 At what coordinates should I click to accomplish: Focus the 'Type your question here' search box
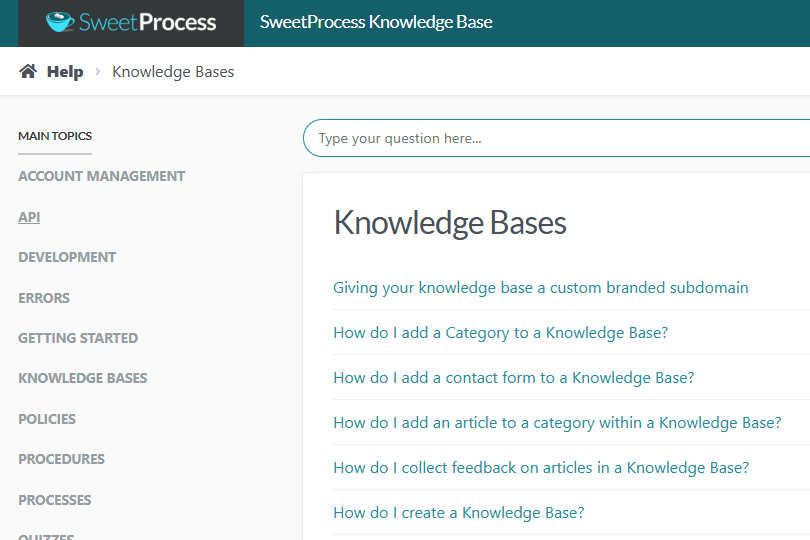(x=560, y=138)
